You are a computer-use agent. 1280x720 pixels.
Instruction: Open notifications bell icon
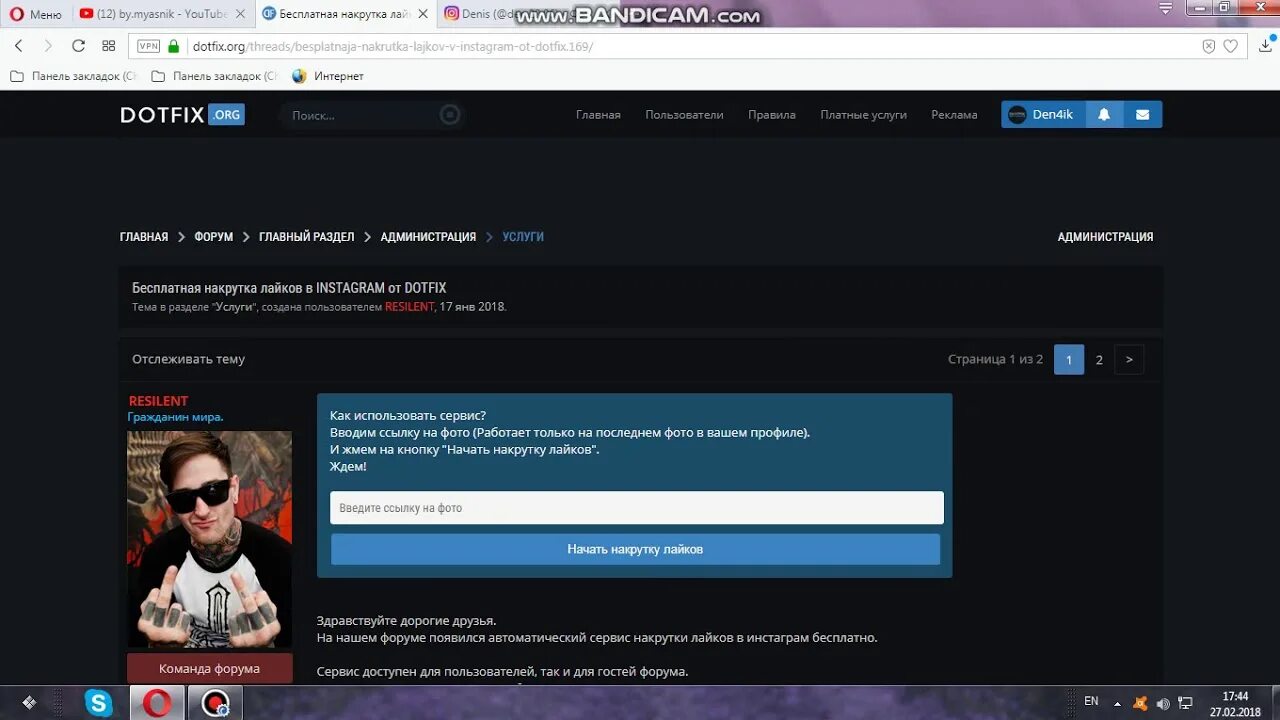coord(1104,115)
